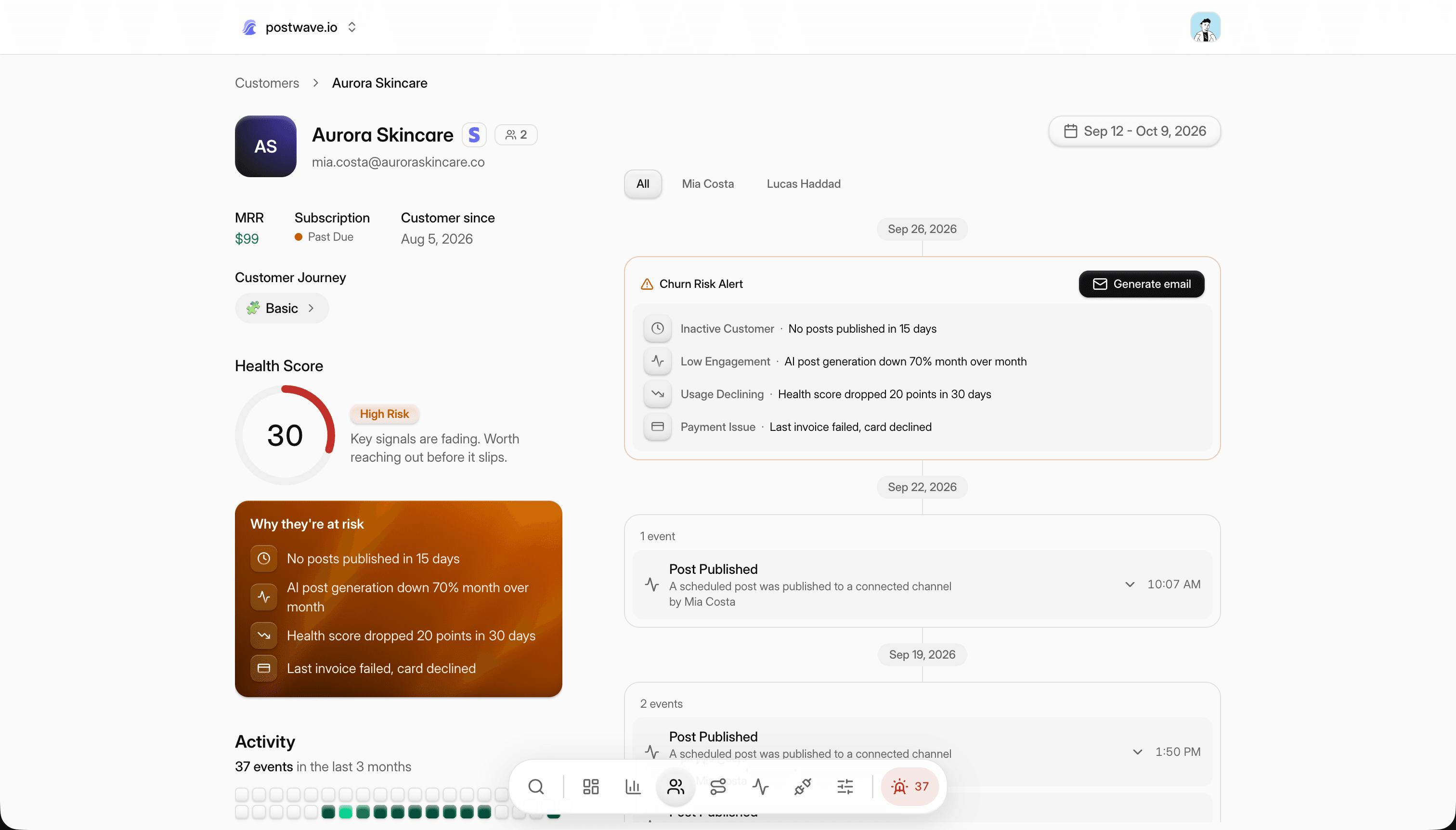
Task: Click the Sep 19, 2026 timeline date marker
Action: (x=922, y=654)
